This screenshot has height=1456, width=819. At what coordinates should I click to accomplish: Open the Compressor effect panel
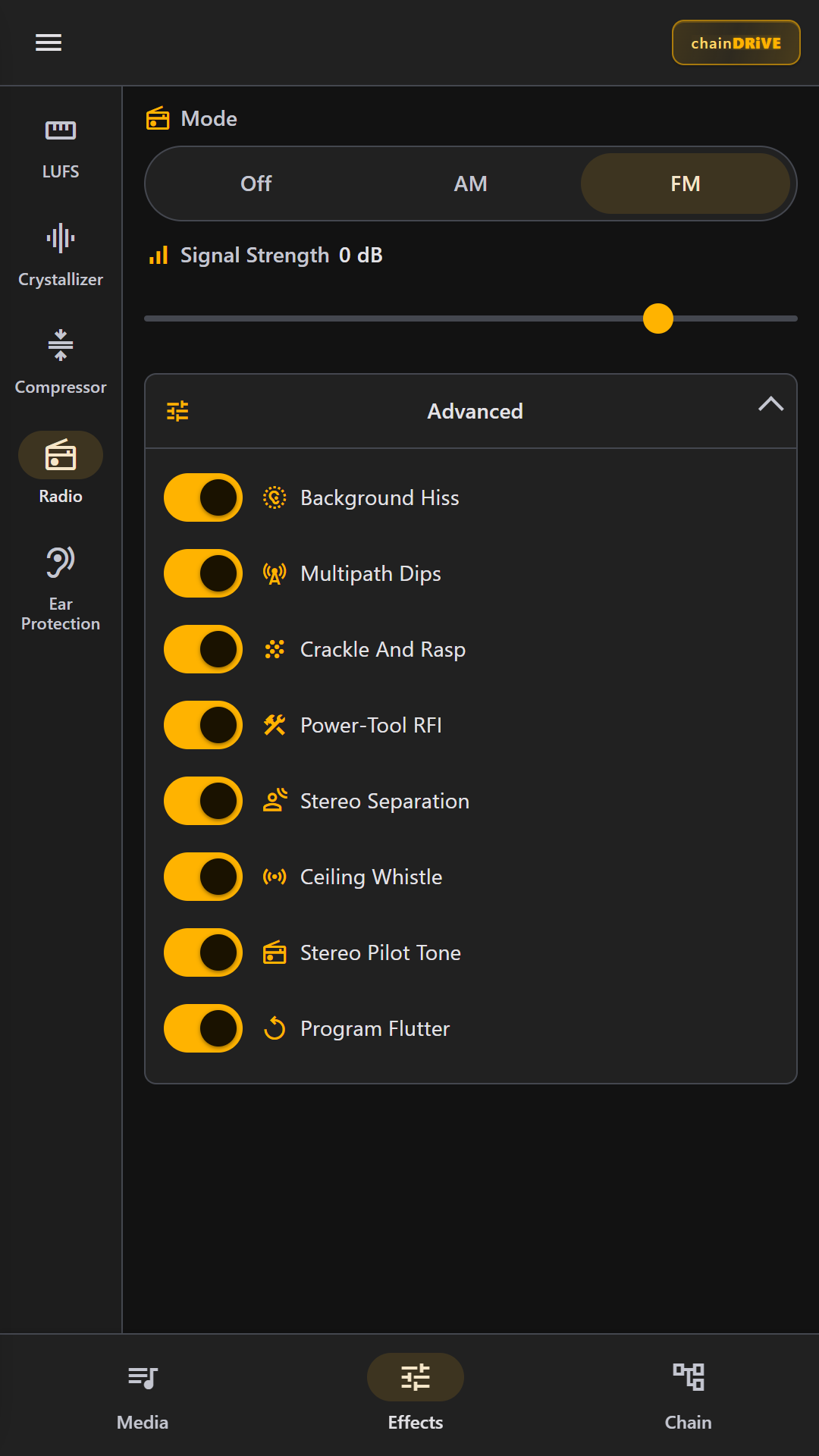(x=61, y=364)
